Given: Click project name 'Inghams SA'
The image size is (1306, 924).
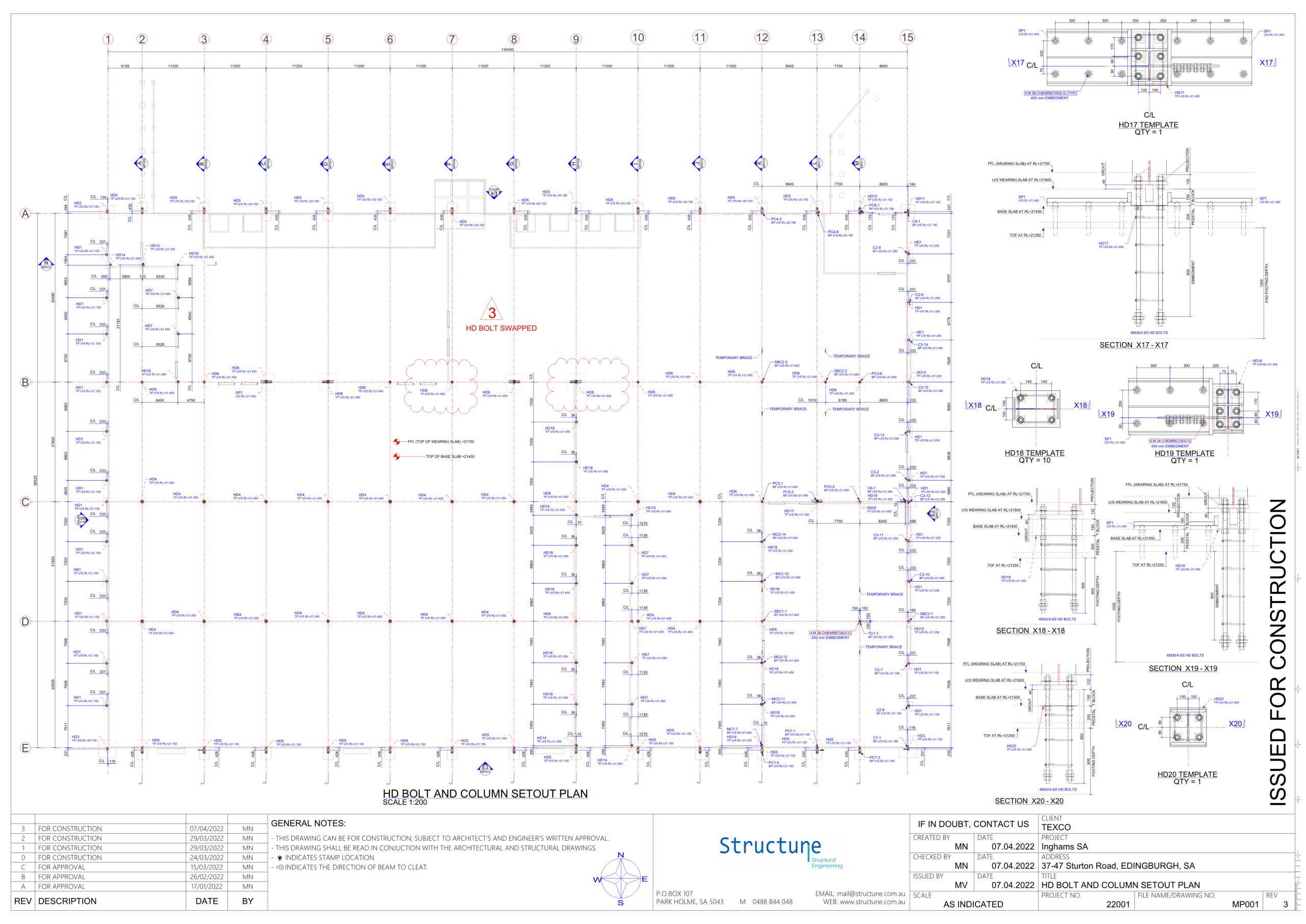Looking at the screenshot, I should pos(1064,846).
